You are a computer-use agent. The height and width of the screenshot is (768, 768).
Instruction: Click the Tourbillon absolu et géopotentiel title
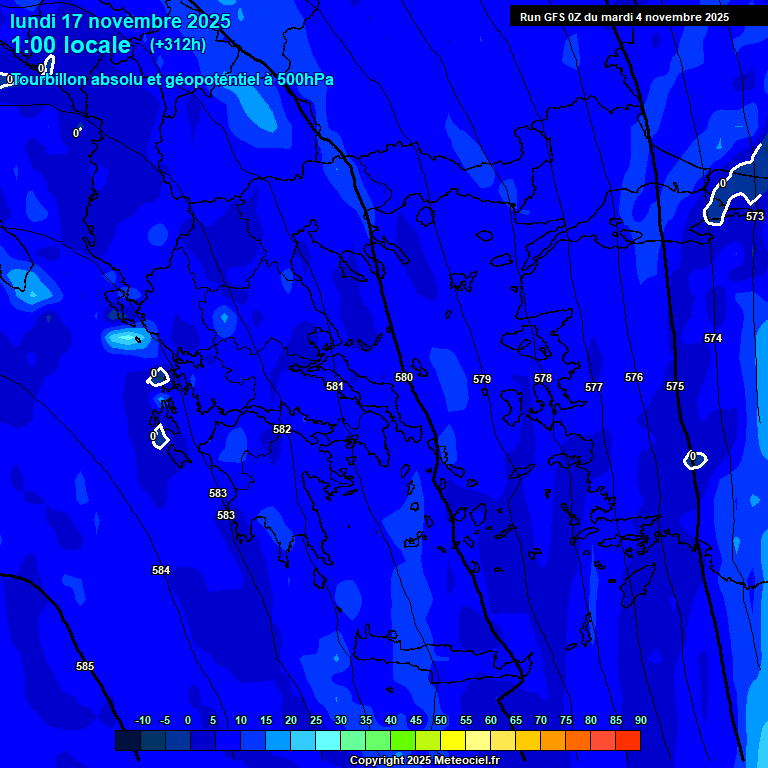coord(172,79)
